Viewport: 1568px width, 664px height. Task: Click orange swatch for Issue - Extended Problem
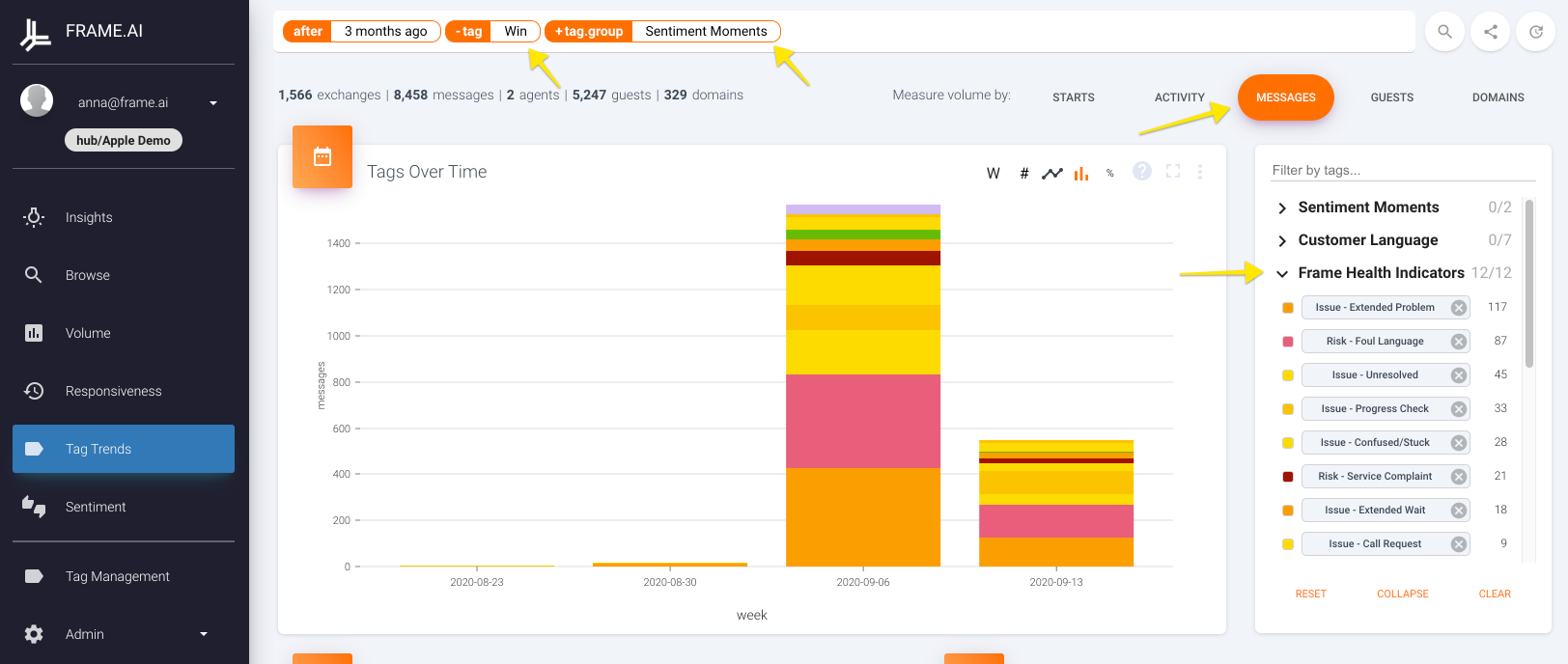(x=1288, y=308)
